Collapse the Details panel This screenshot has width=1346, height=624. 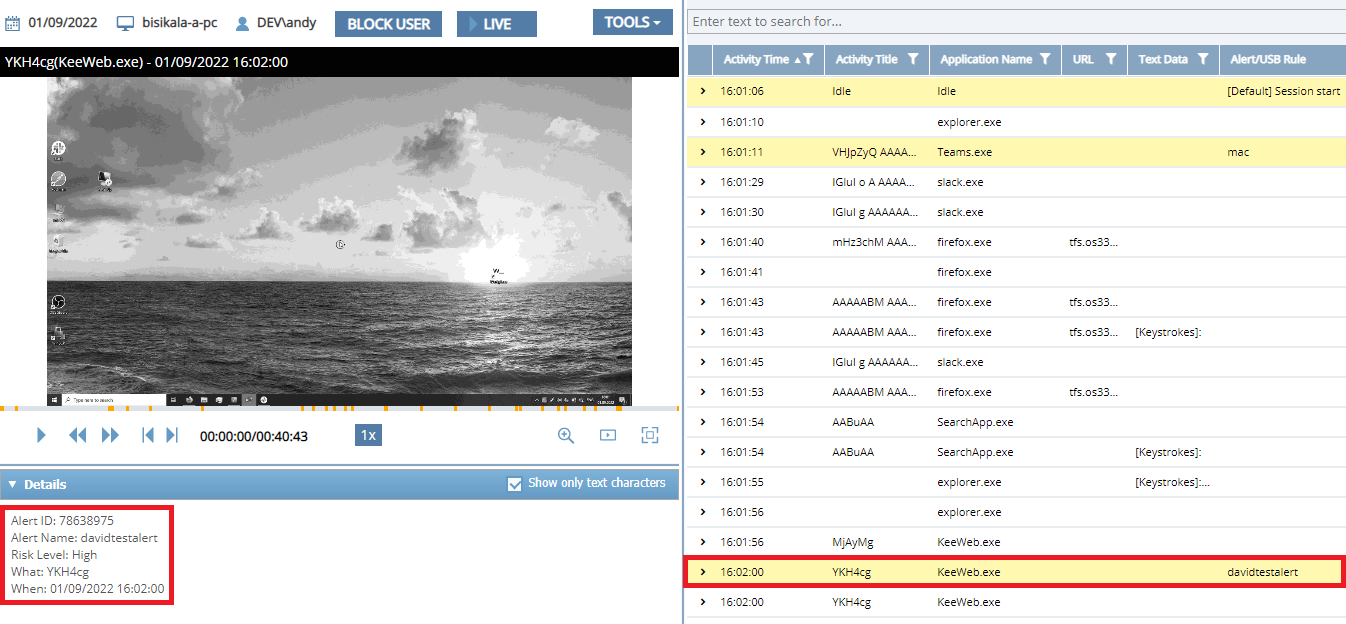pyautogui.click(x=13, y=485)
